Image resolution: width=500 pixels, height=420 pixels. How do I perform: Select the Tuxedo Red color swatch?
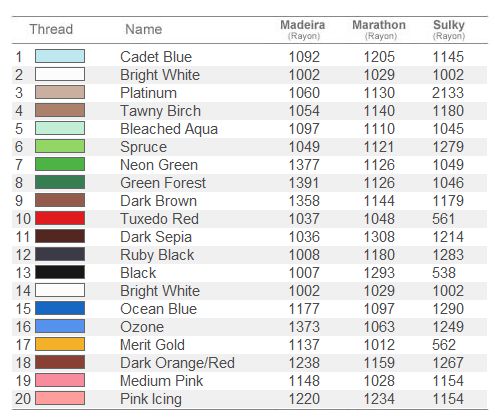click(x=60, y=218)
